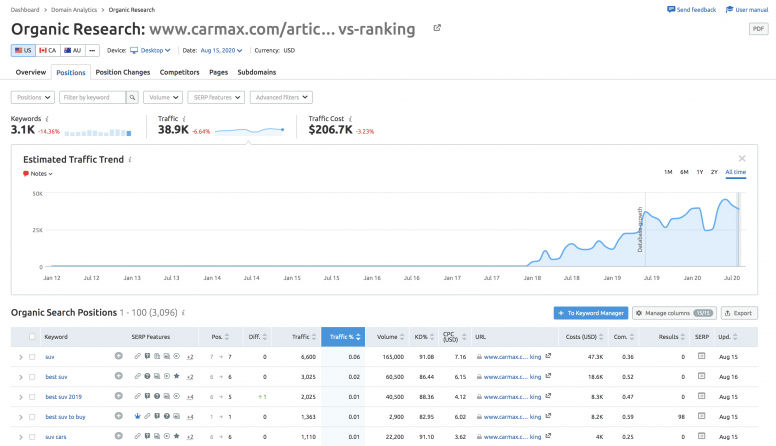The width and height of the screenshot is (776, 446).
Task: Click the Filter by keyword input field
Action: pos(92,97)
